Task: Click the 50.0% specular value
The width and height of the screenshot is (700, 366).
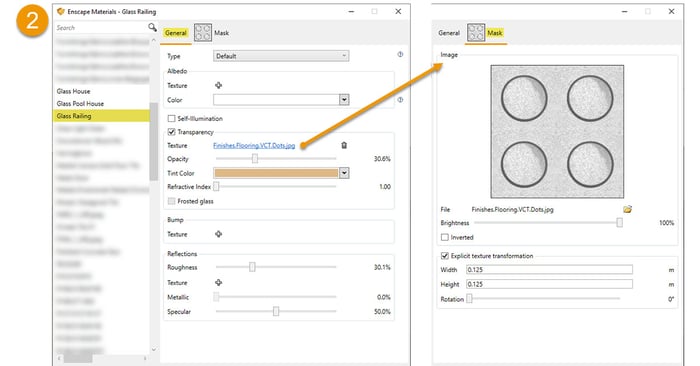Action: click(x=382, y=312)
